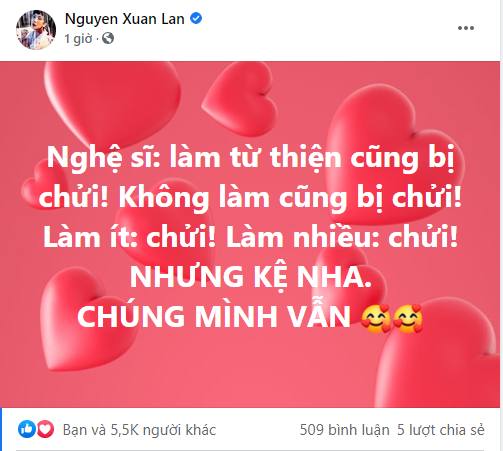Open Nguyen Xuan Lan's profile picture
Screen dimensions: 503x451
click(36, 30)
